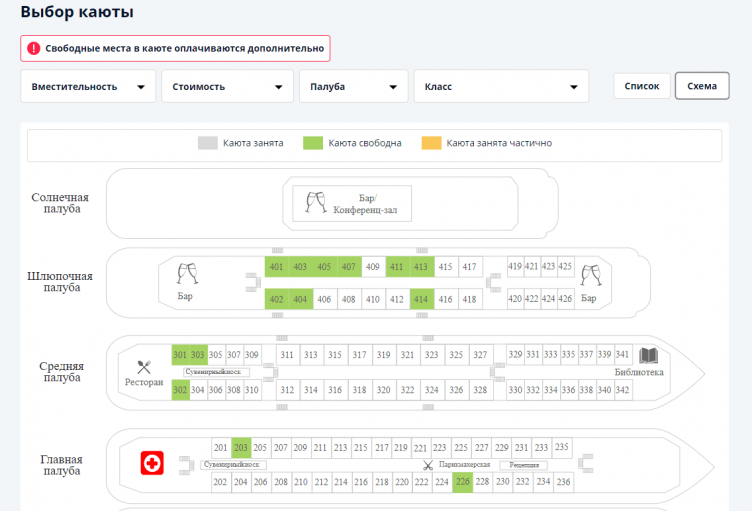Screen dimensions: 752x511
Task: Open the Палуба dropdown
Action: 353,87
